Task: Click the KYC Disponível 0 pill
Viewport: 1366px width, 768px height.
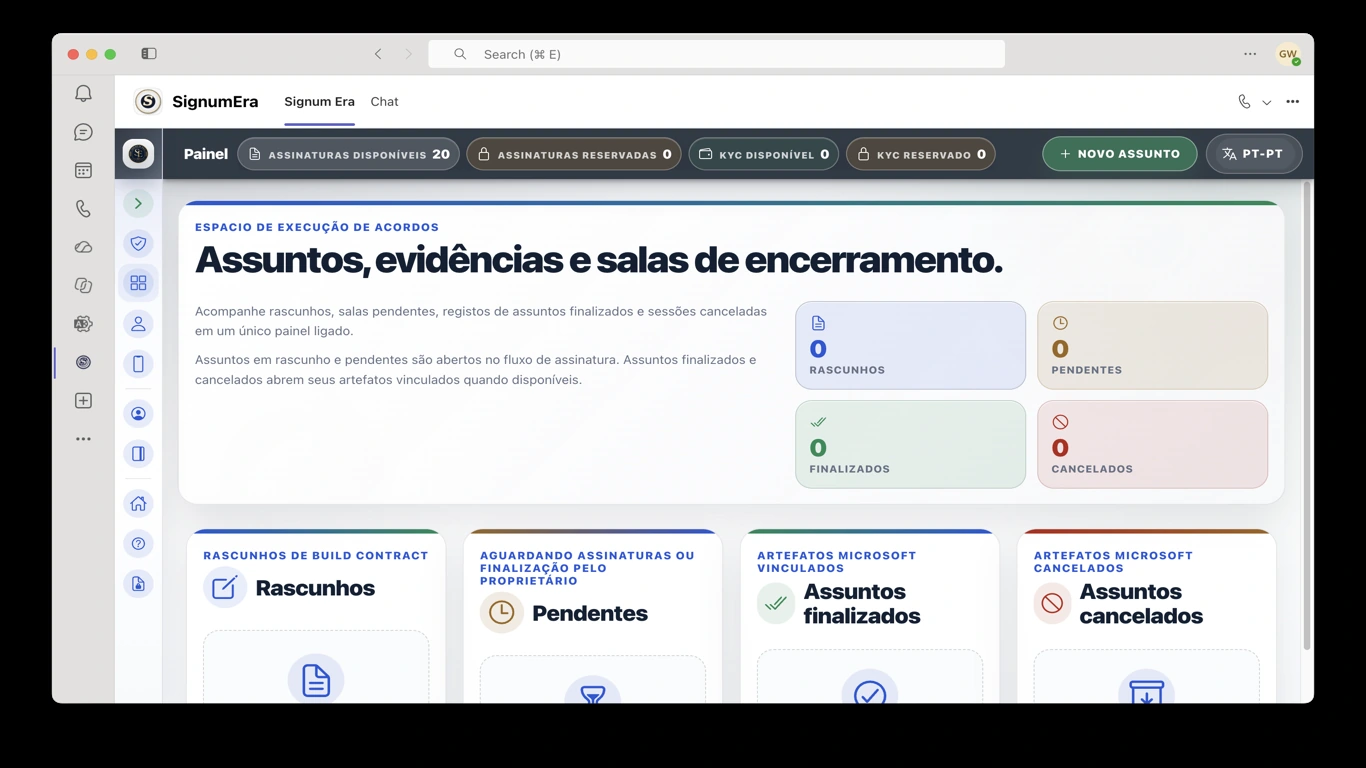Action: pyautogui.click(x=763, y=154)
